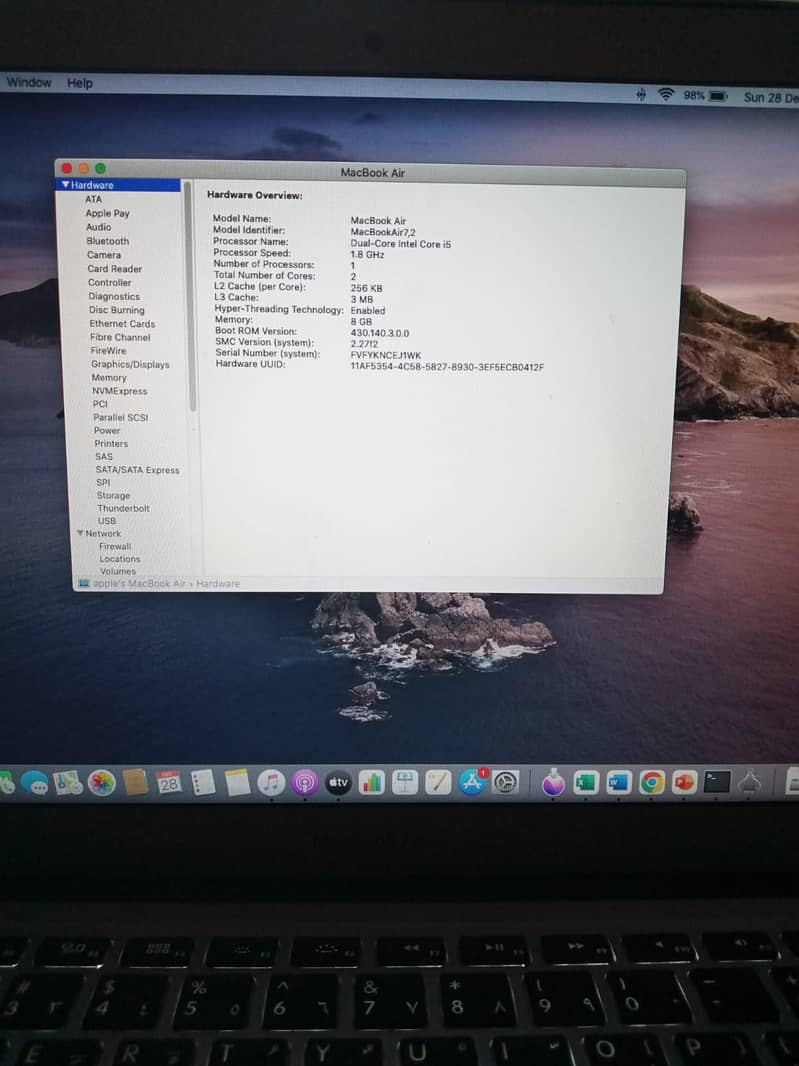799x1066 pixels.
Task: Open the Maps app in the dock
Action: (x=68, y=783)
